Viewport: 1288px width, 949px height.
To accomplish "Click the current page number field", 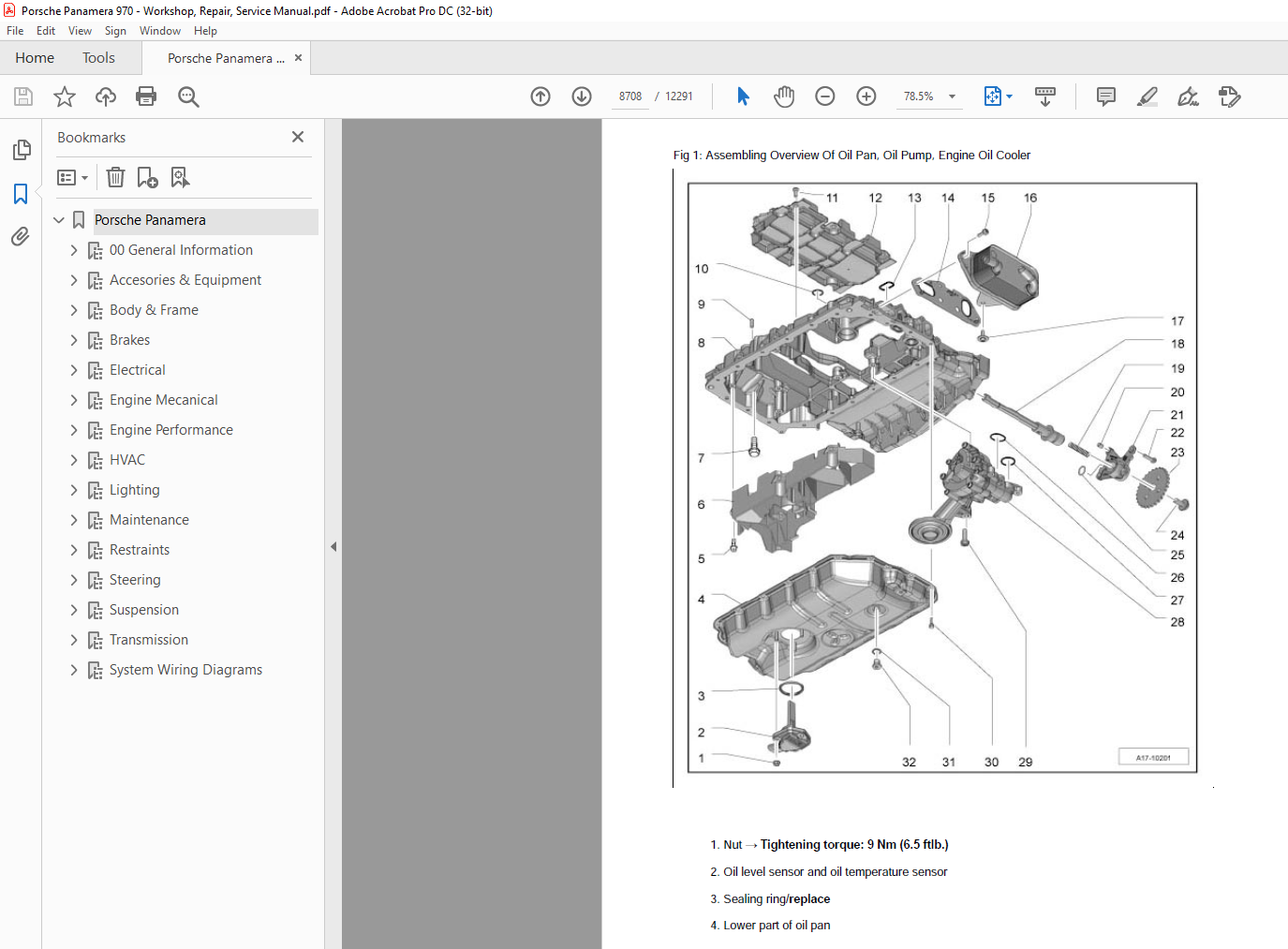I will pyautogui.click(x=630, y=96).
